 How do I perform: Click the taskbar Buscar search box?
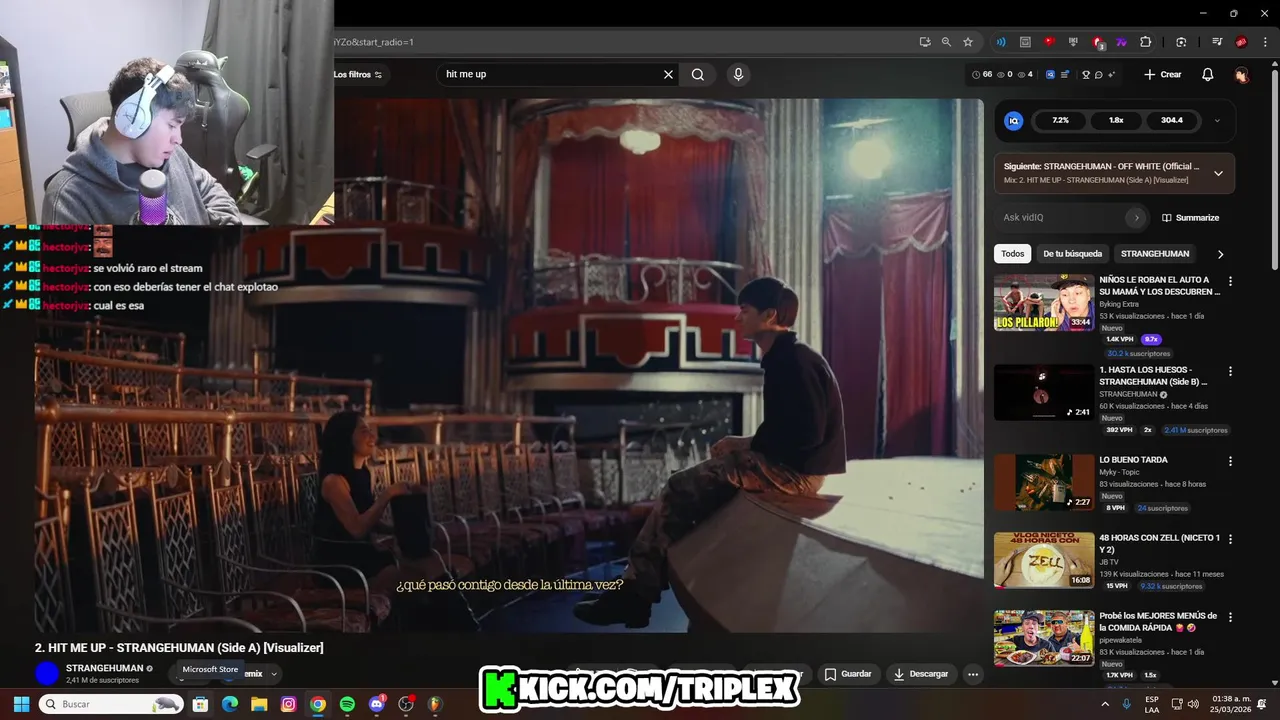[x=111, y=704]
